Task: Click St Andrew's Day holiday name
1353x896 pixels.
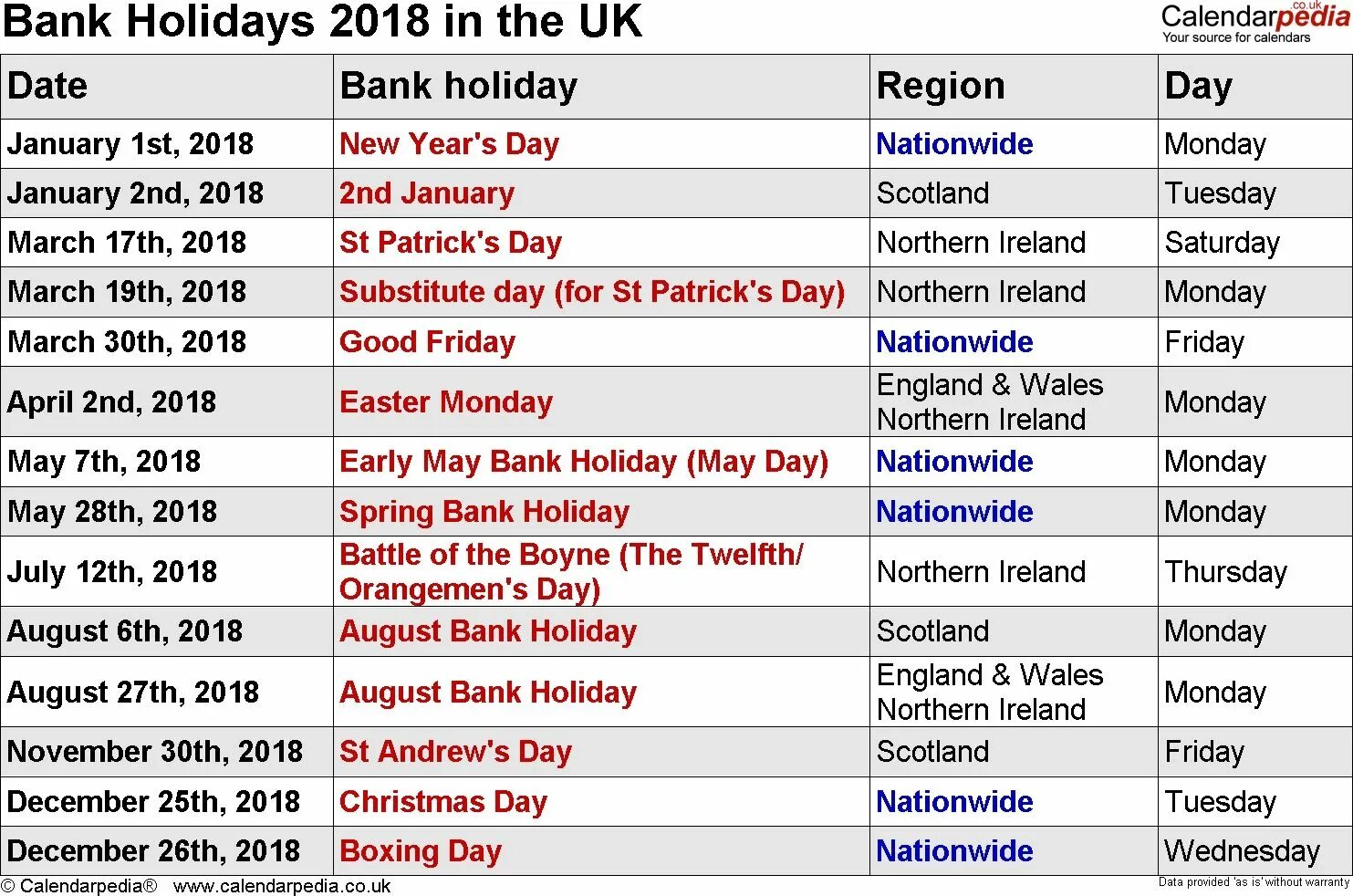Action: click(x=455, y=752)
